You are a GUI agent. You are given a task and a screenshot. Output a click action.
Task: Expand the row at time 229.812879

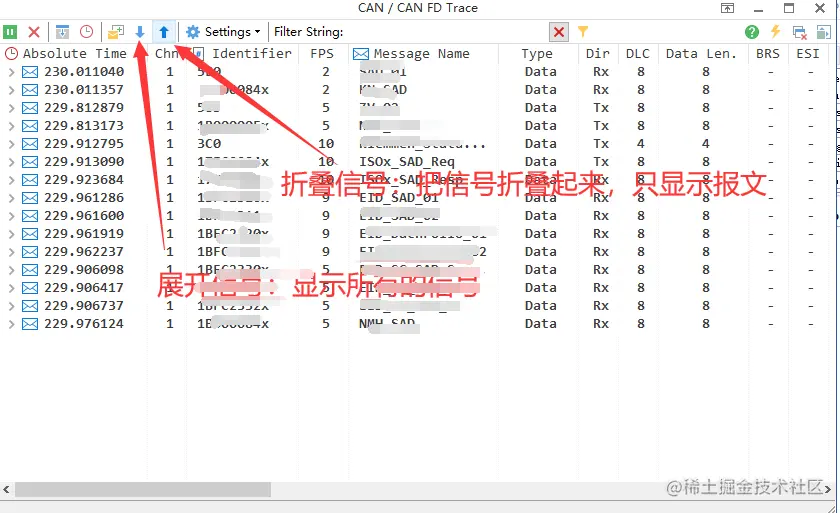(11, 108)
